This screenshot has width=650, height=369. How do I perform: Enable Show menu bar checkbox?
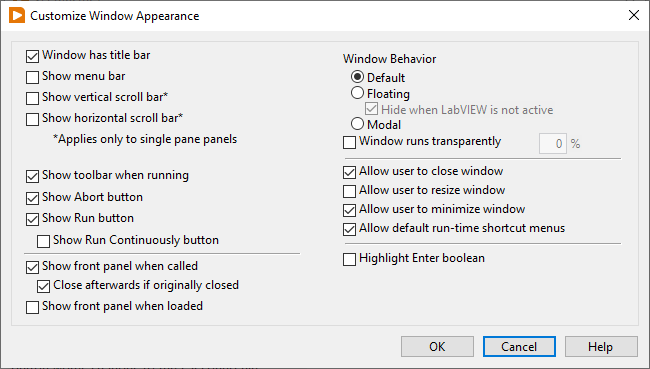[32, 77]
